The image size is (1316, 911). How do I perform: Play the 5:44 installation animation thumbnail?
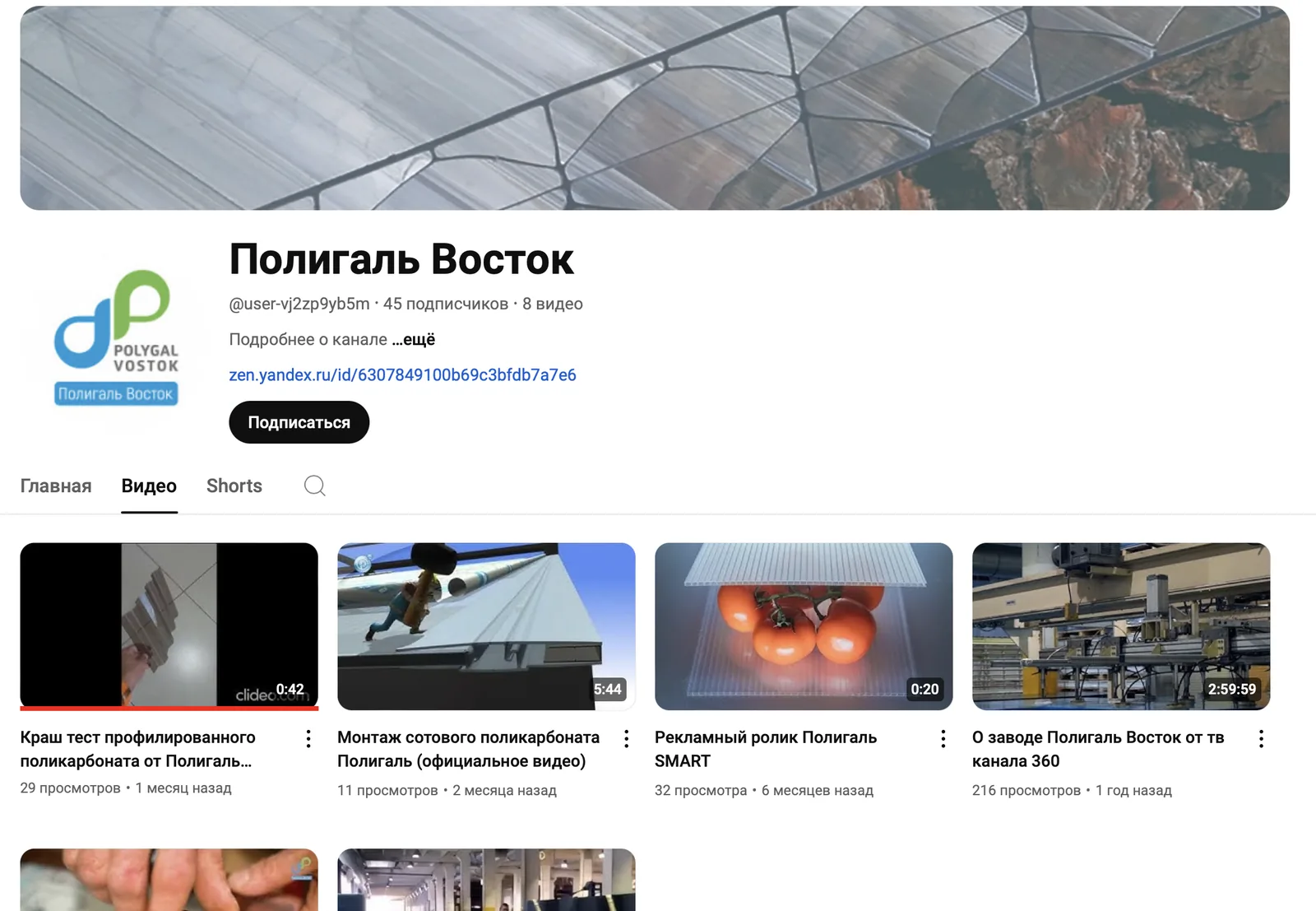(486, 626)
